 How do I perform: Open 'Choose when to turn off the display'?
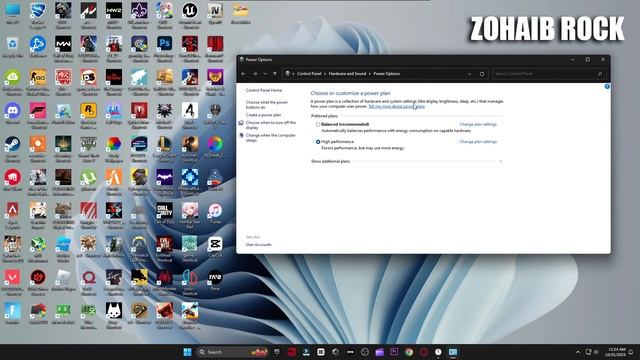tap(271, 125)
